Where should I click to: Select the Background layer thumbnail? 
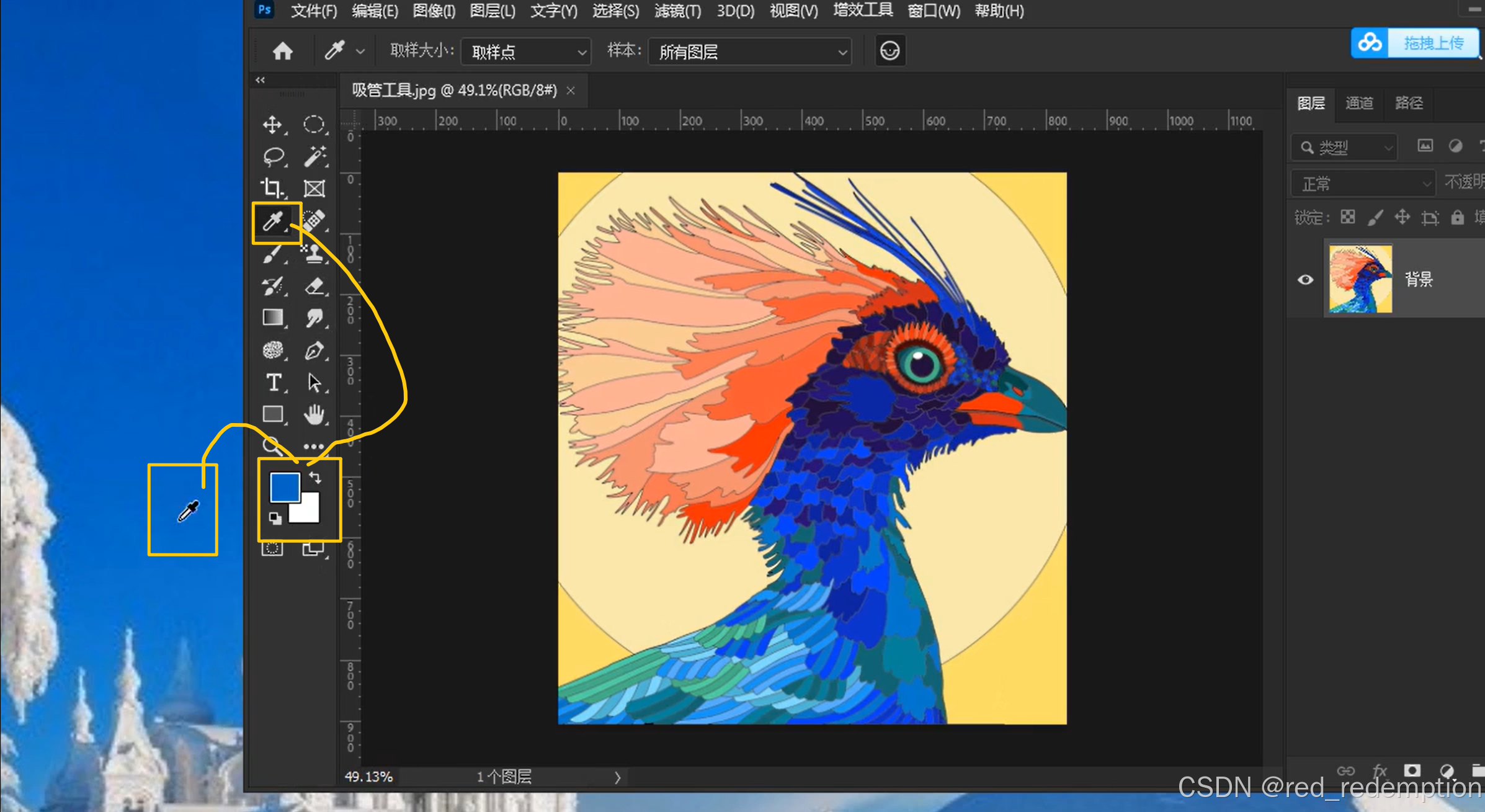pyautogui.click(x=1360, y=279)
